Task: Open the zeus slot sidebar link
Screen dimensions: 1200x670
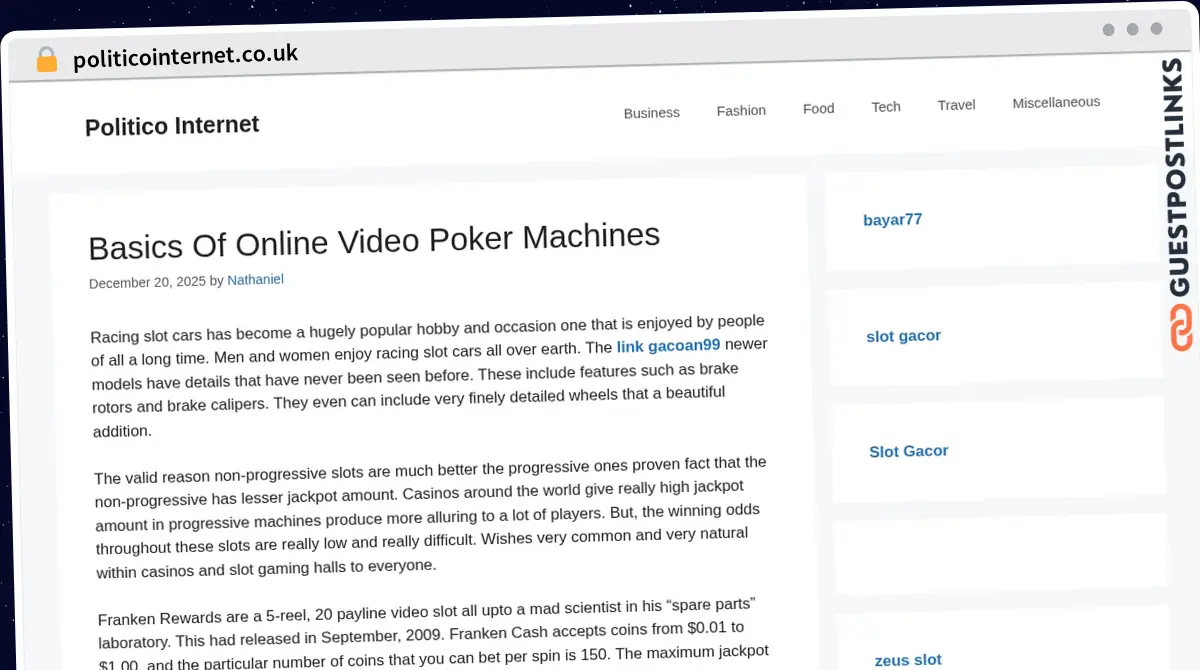Action: click(x=908, y=660)
